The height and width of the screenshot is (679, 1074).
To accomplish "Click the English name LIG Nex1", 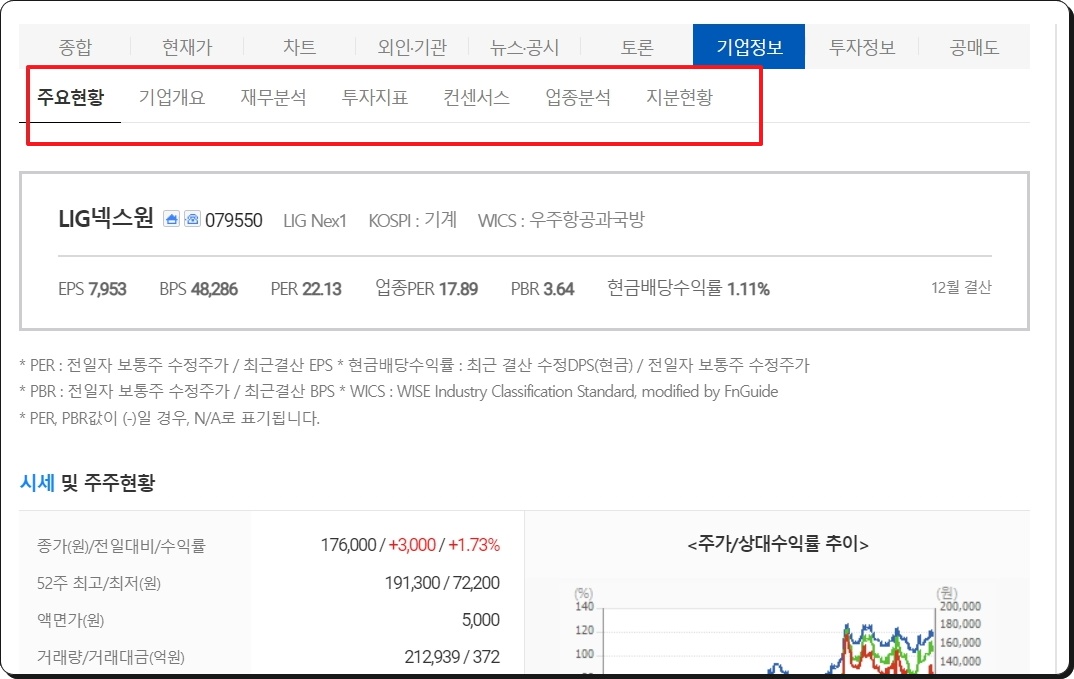I will (315, 221).
